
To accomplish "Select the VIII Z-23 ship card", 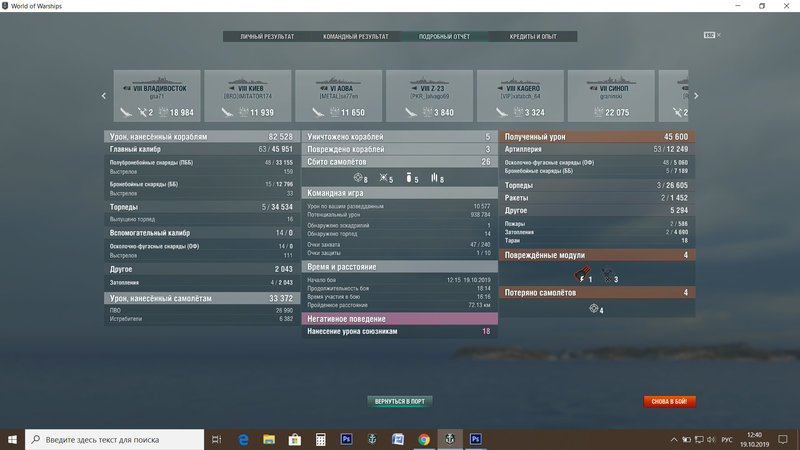I will pyautogui.click(x=429, y=96).
